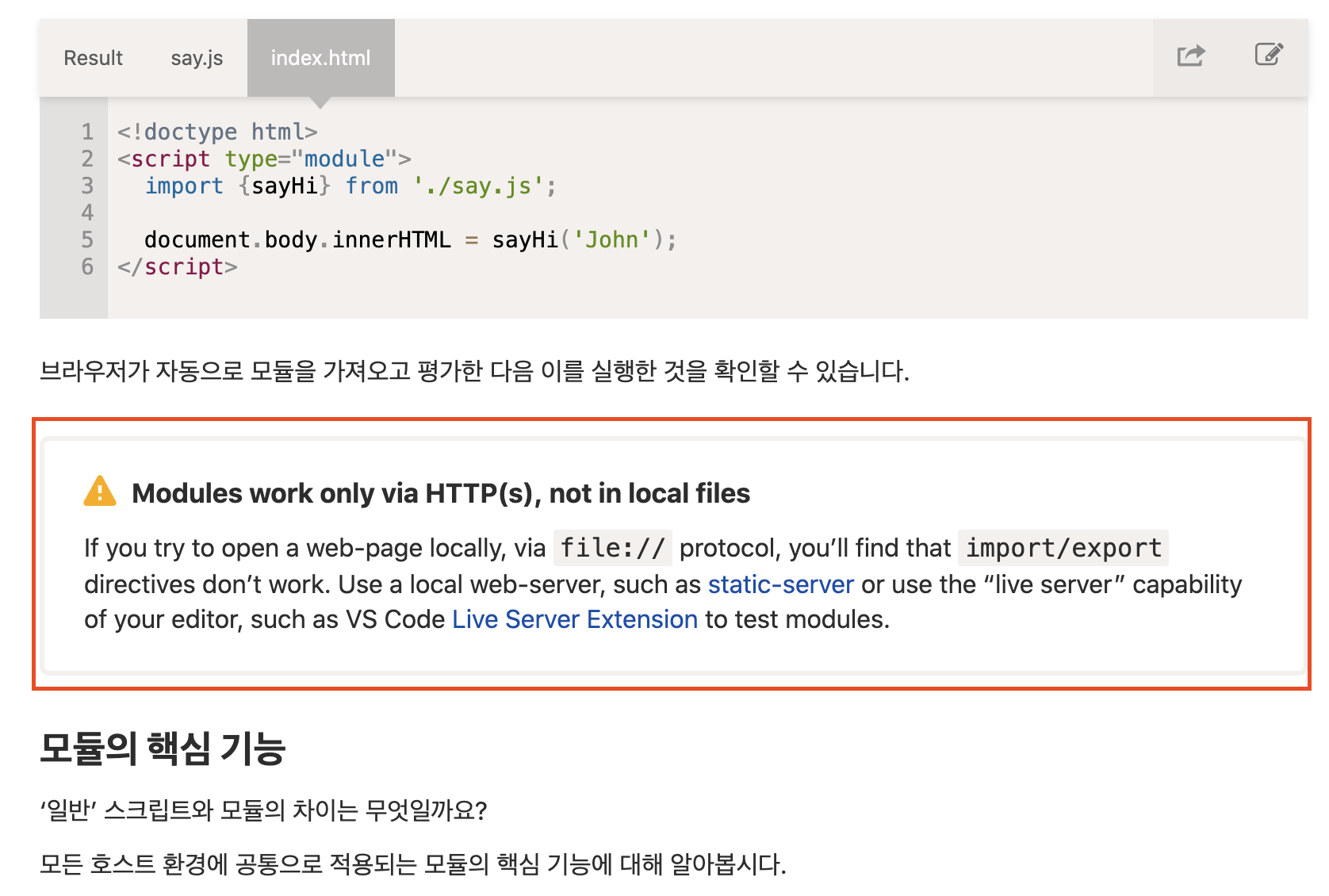This screenshot has height=896, width=1329.
Task: Click the heading 'Modules work only via HTTP(s)'
Action: point(441,493)
